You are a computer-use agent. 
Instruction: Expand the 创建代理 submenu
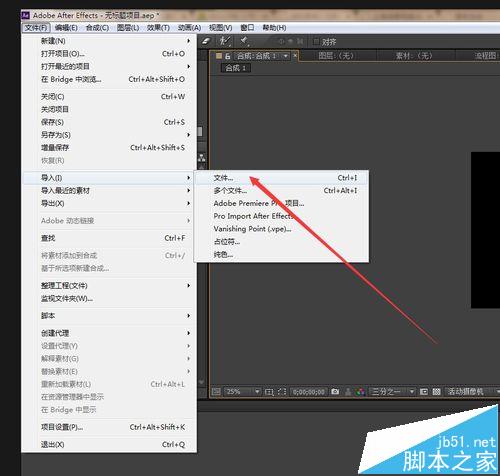click(x=189, y=333)
